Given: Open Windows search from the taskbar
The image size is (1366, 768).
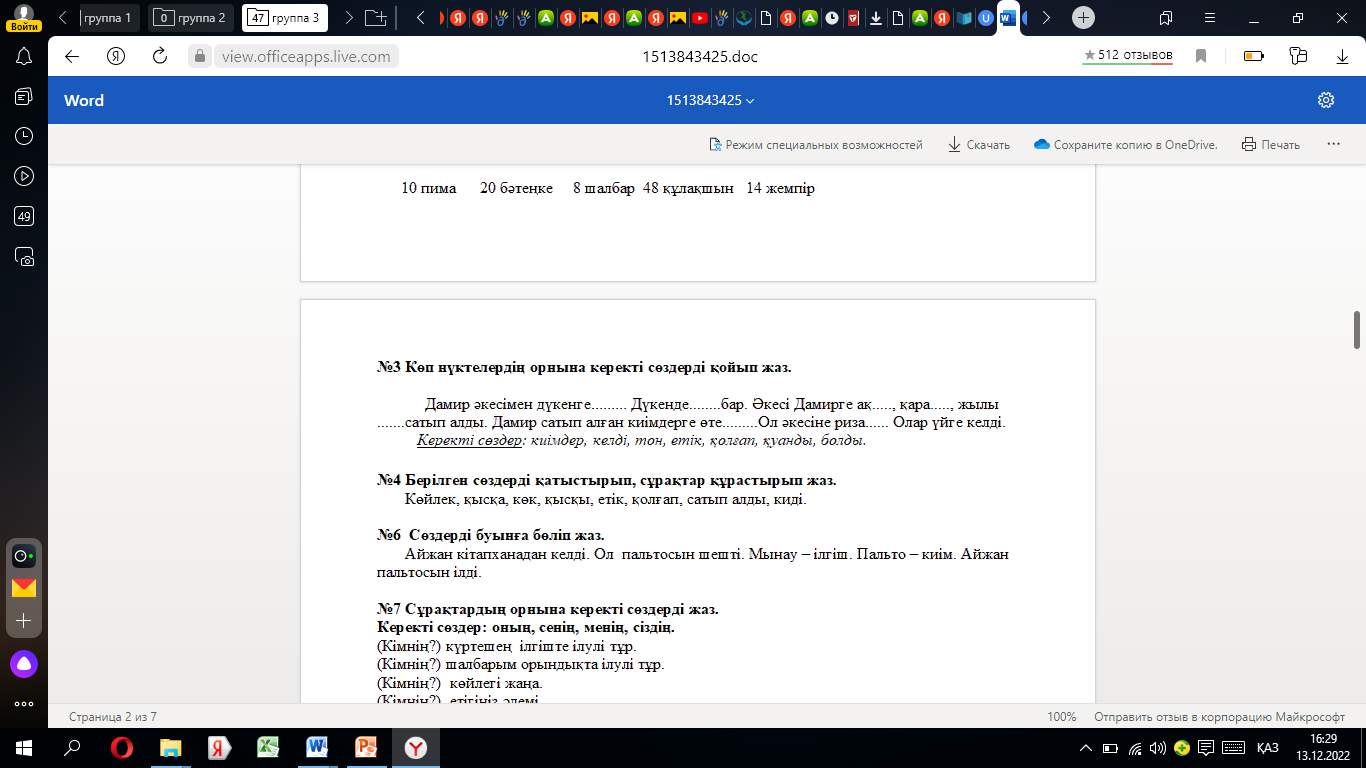Looking at the screenshot, I should (x=72, y=748).
